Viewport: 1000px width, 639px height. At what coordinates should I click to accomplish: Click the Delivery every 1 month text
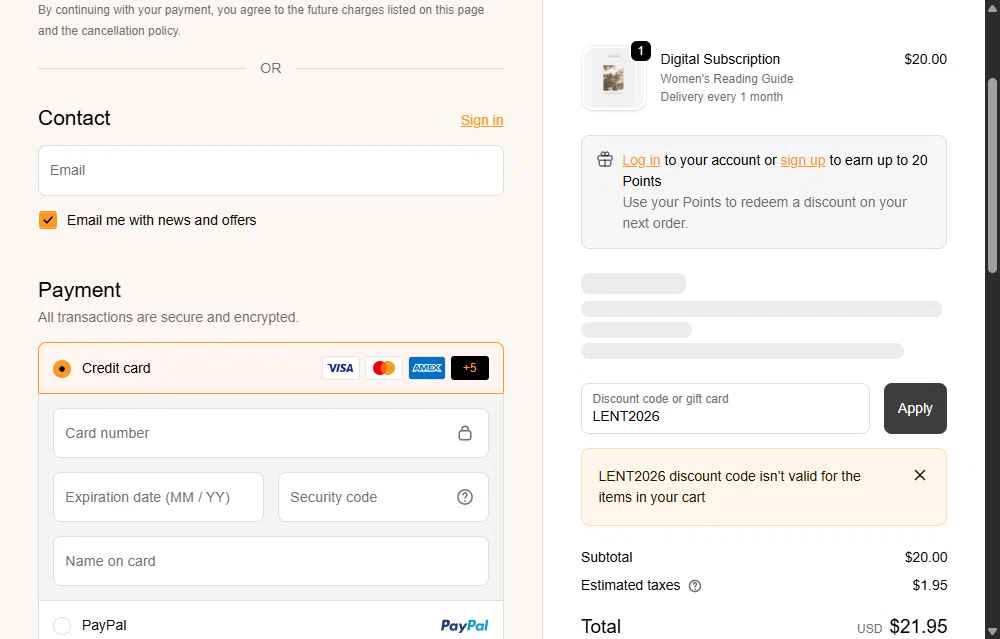tap(721, 97)
